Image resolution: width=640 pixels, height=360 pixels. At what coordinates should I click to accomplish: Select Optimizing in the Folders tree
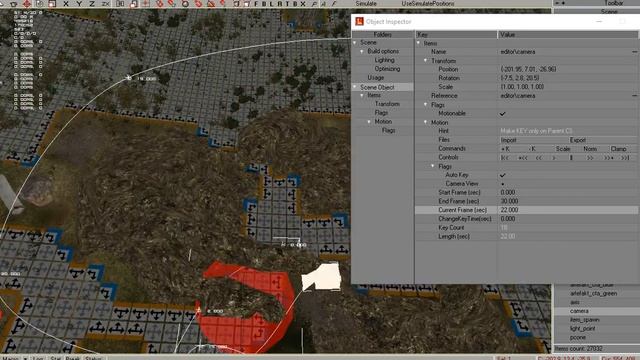(x=387, y=69)
